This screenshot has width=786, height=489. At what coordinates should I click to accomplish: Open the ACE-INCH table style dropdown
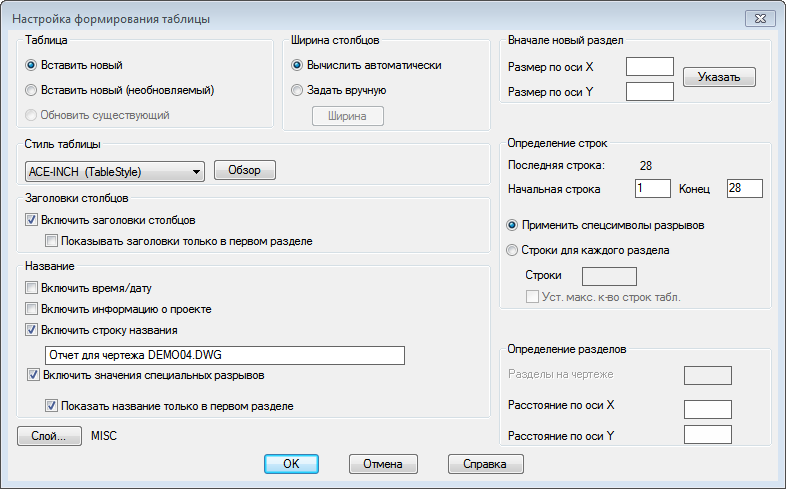(x=196, y=171)
